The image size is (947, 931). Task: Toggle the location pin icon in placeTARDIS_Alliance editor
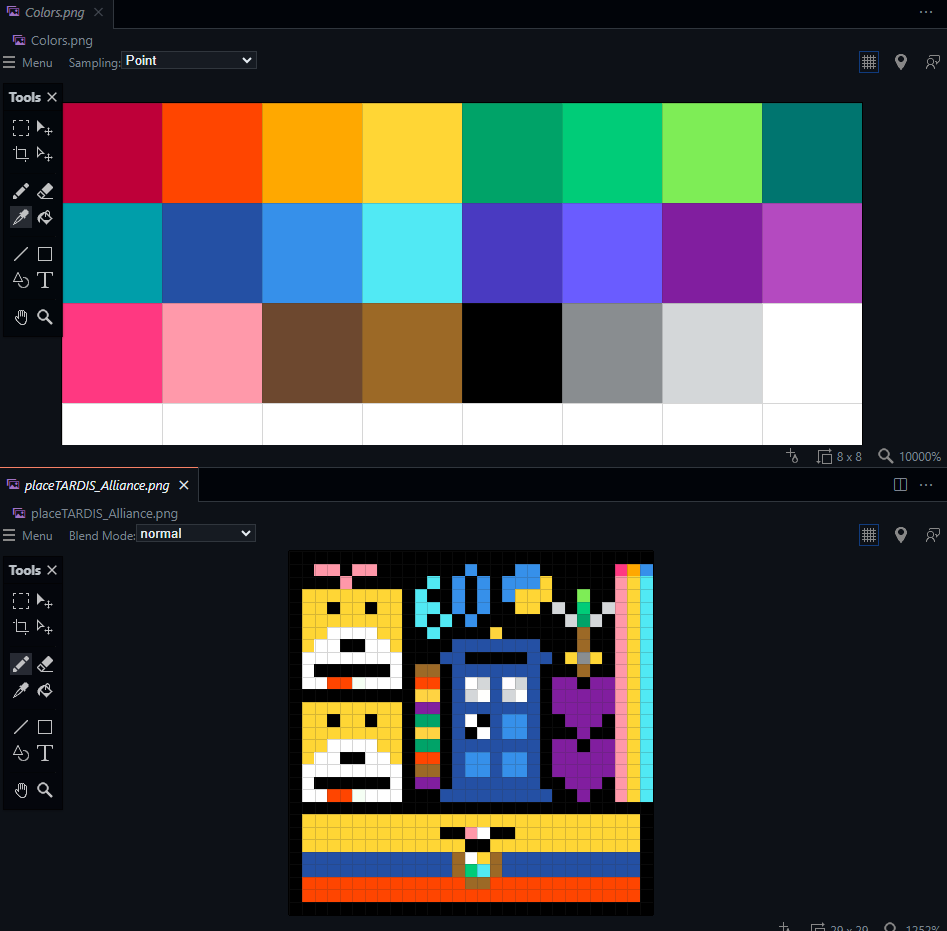[900, 535]
